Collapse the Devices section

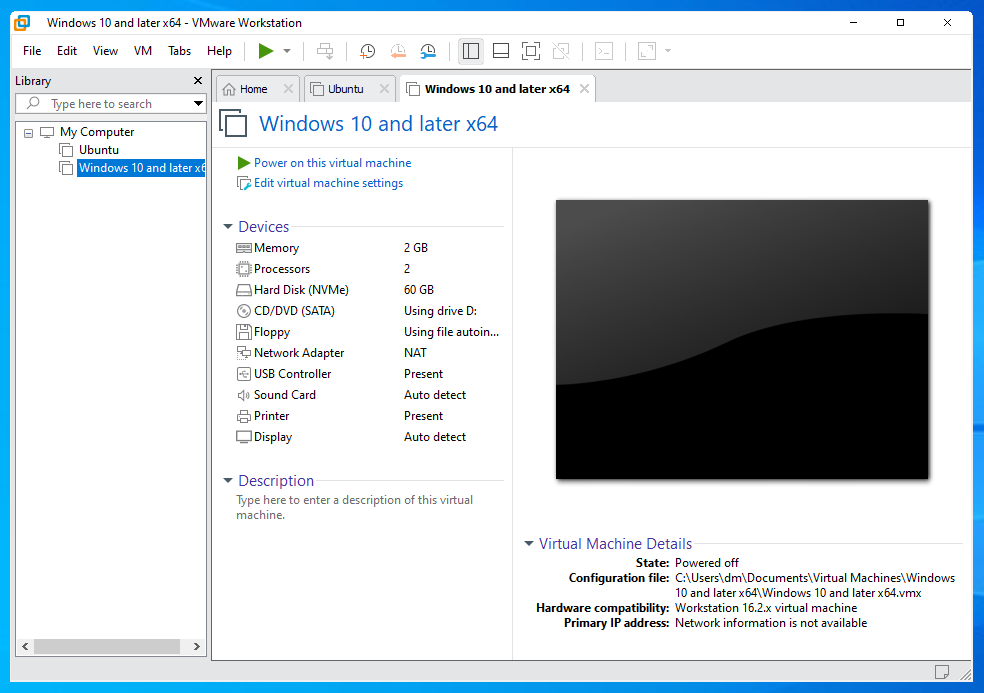[228, 227]
